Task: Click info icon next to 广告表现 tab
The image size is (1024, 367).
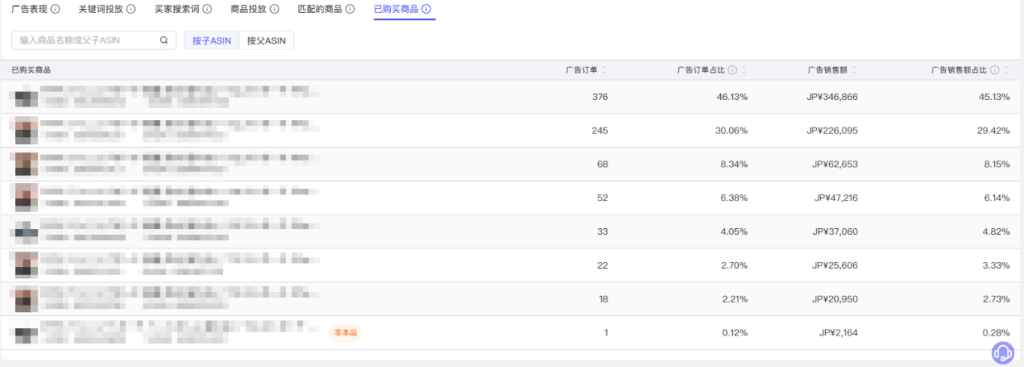Action: pos(56,9)
